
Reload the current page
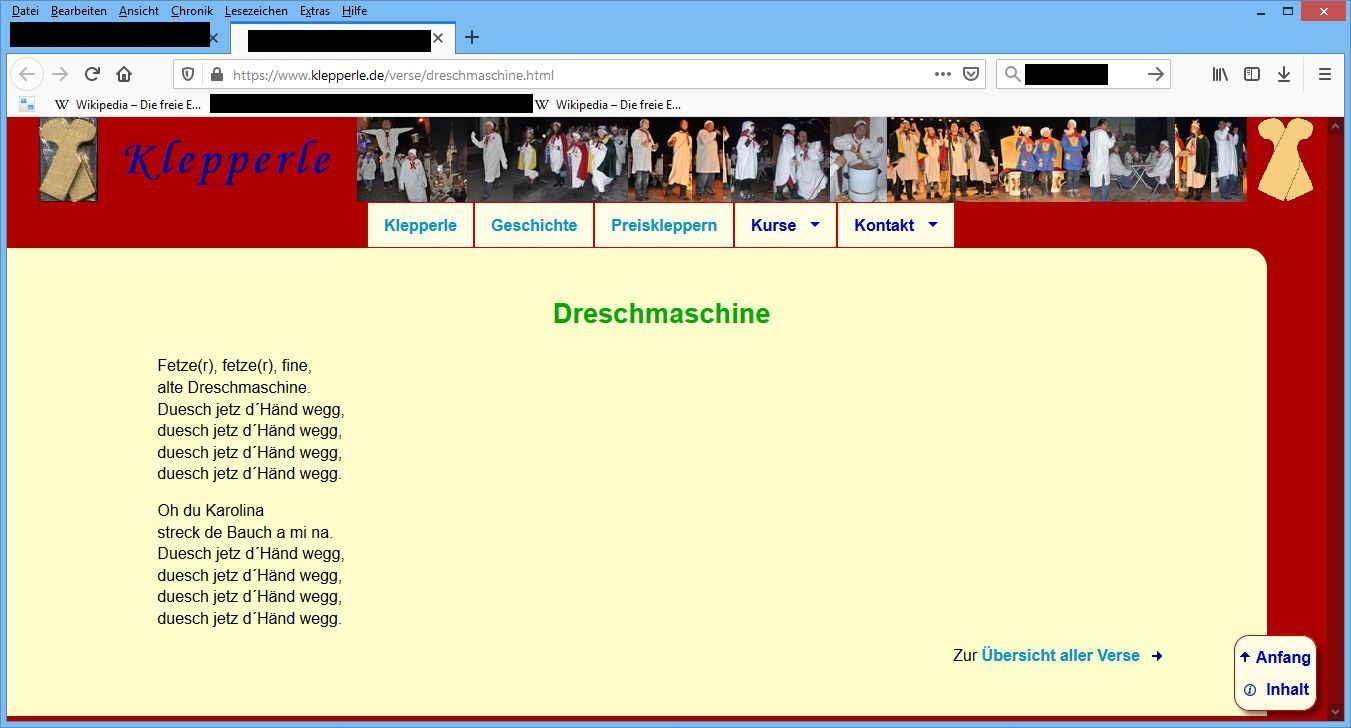click(x=92, y=74)
